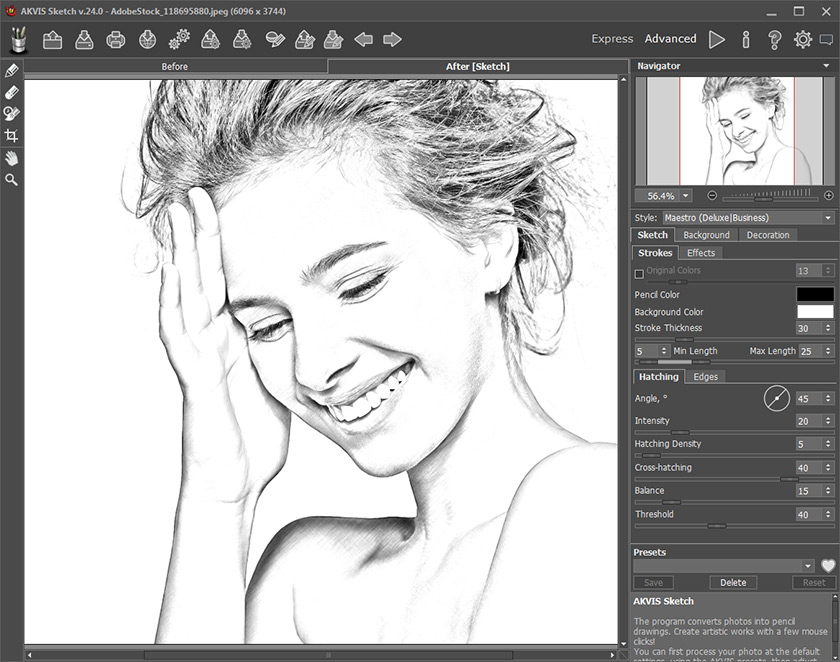Click the Cross-hatching slider track

click(x=734, y=479)
